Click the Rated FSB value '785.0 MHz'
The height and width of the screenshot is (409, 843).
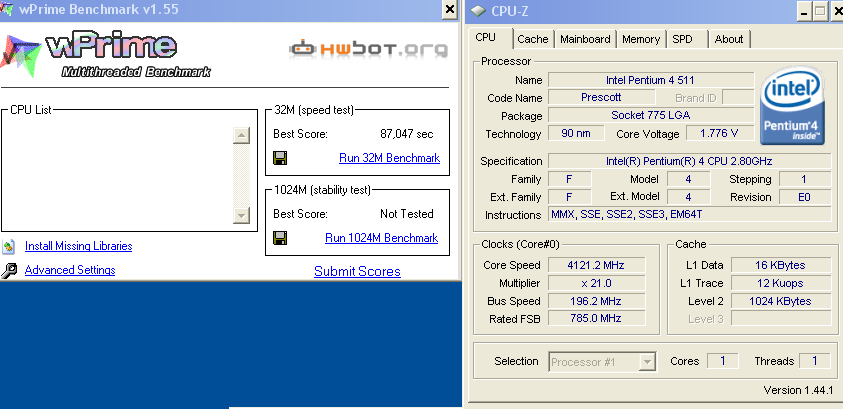(x=596, y=318)
